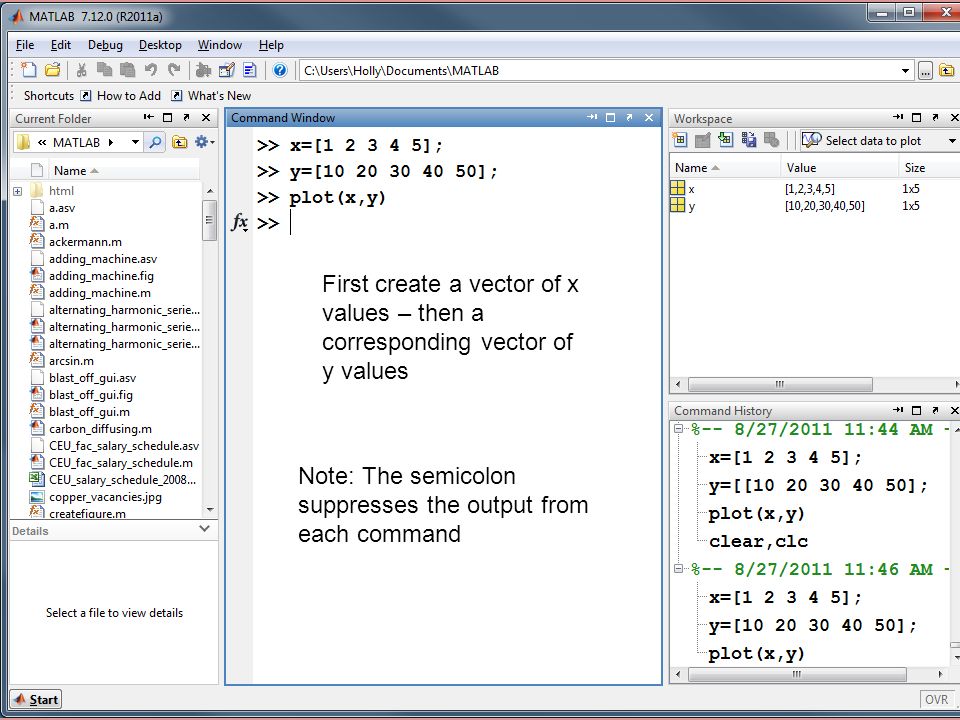Image resolution: width=960 pixels, height=720 pixels.
Task: Collapse the 11:44 AM history session
Action: coord(678,429)
